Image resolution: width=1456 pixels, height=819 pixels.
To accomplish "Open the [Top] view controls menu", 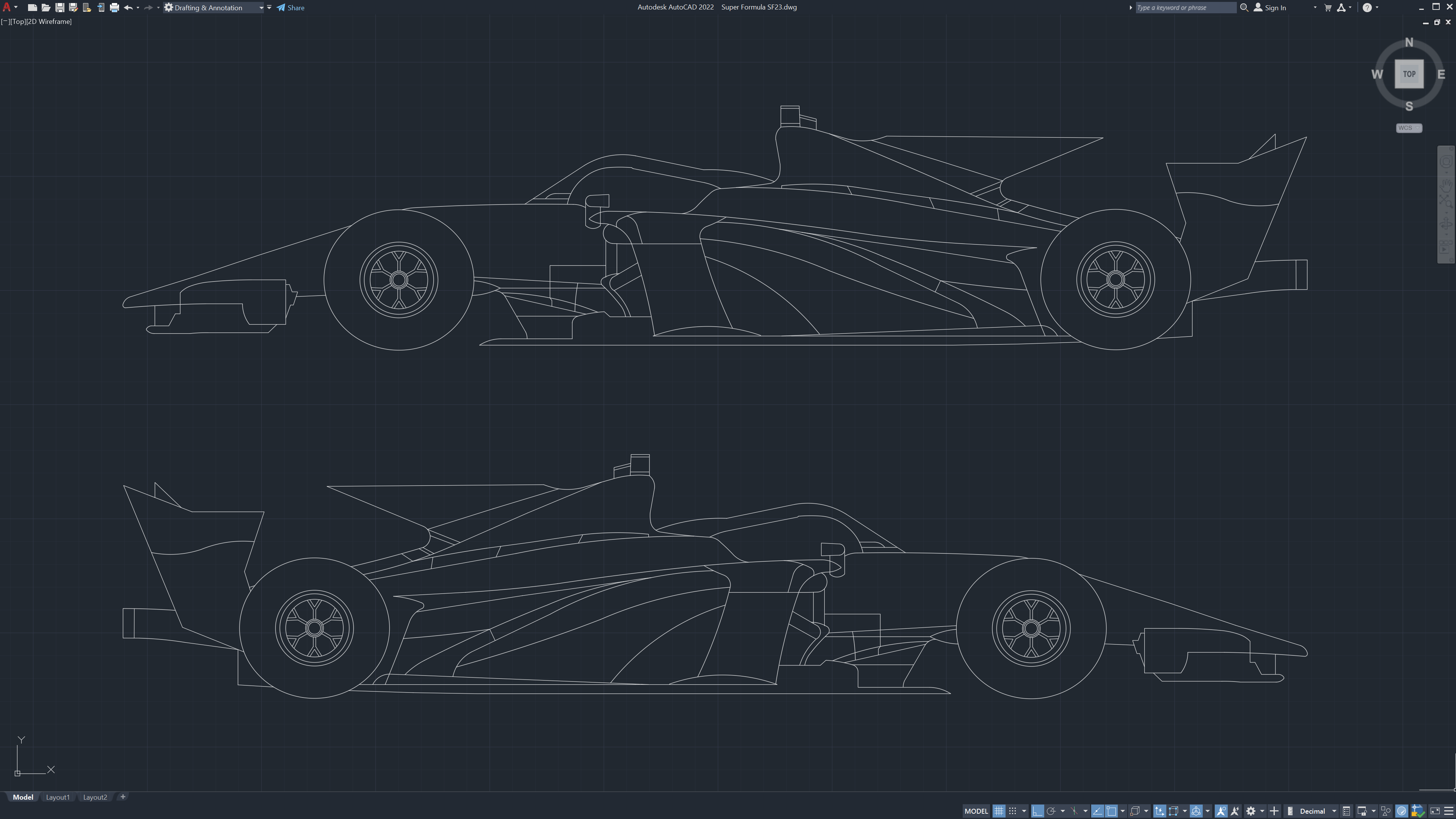I will [x=17, y=22].
